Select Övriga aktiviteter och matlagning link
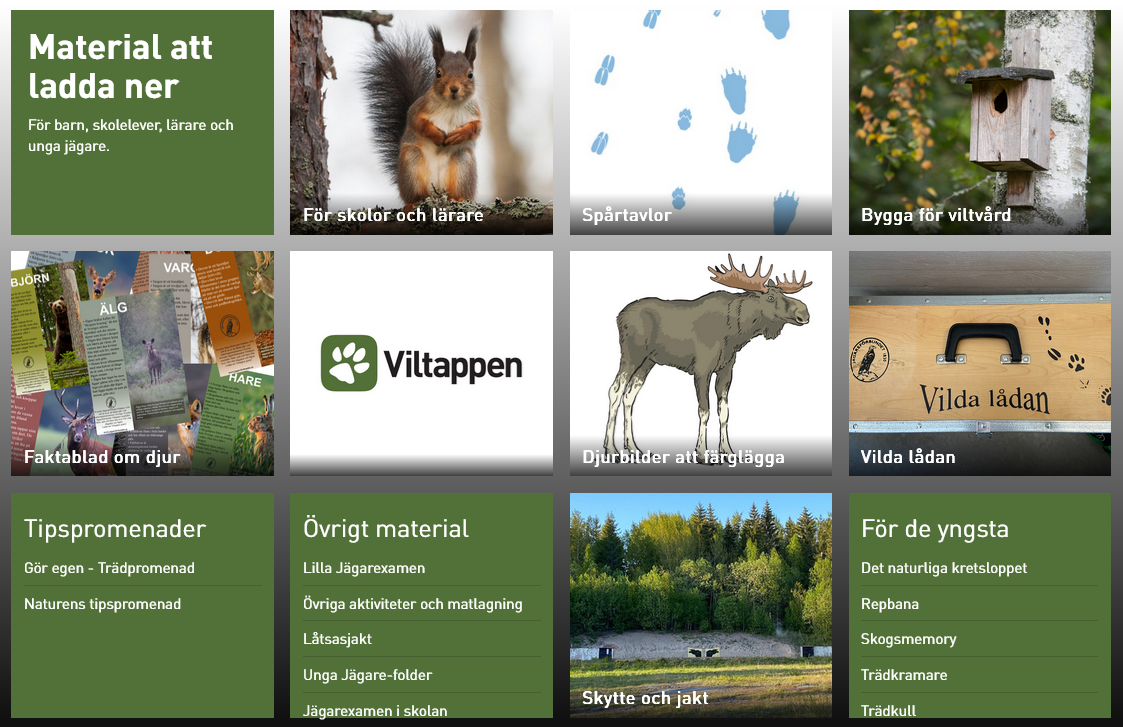1123x727 pixels. pyautogui.click(x=413, y=604)
